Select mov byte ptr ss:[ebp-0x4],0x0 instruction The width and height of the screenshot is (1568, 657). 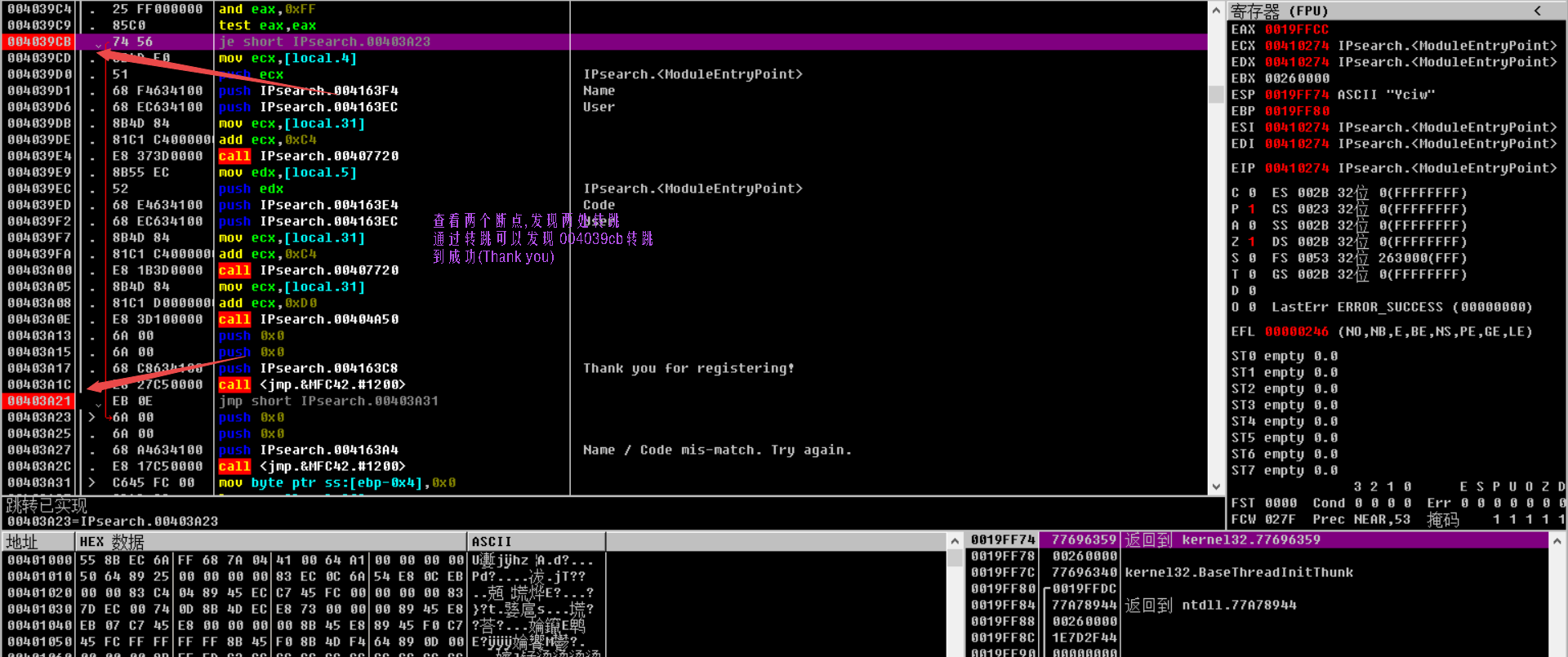337,482
